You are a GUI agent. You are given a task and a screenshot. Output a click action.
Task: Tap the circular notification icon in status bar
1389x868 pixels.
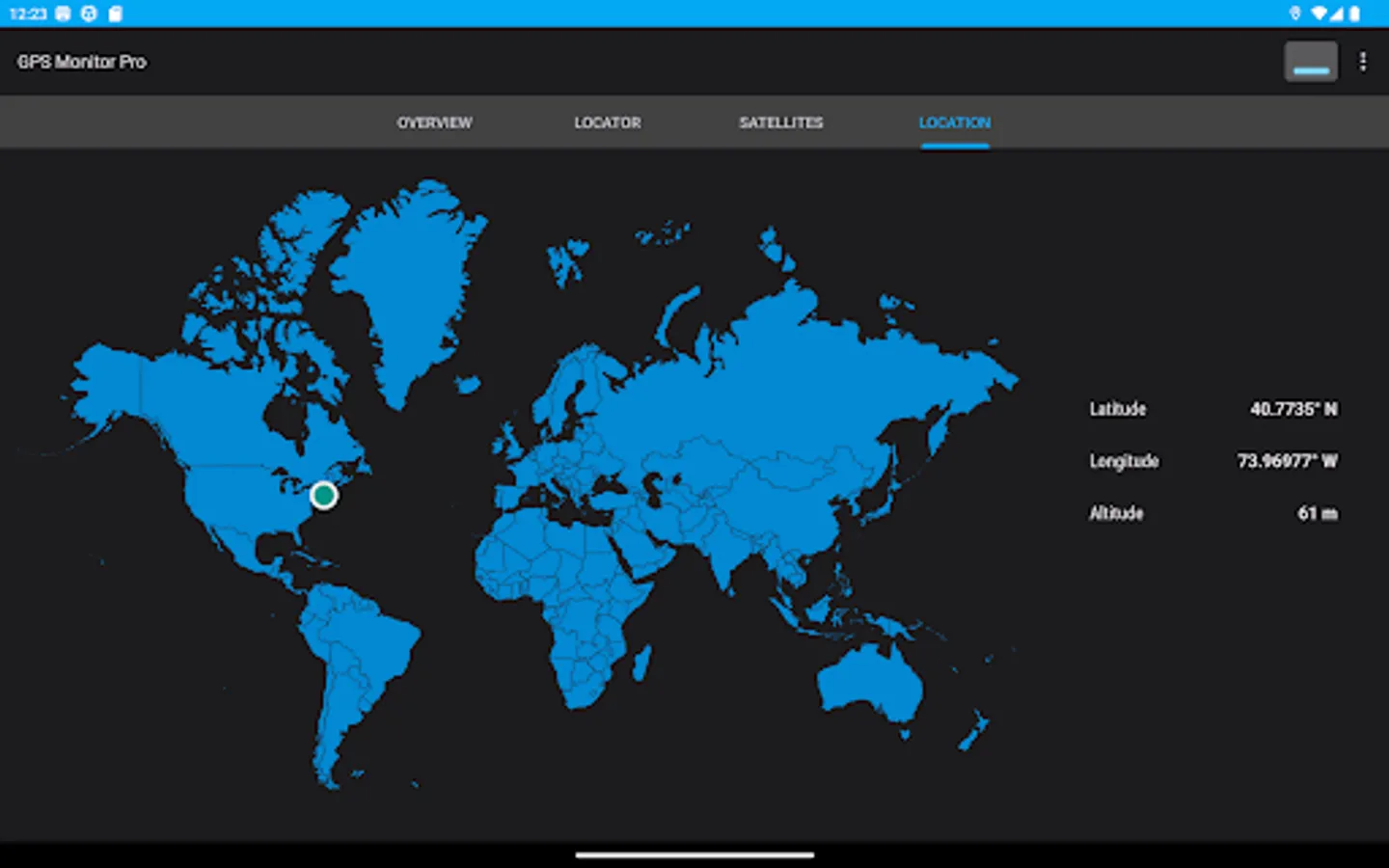89,14
